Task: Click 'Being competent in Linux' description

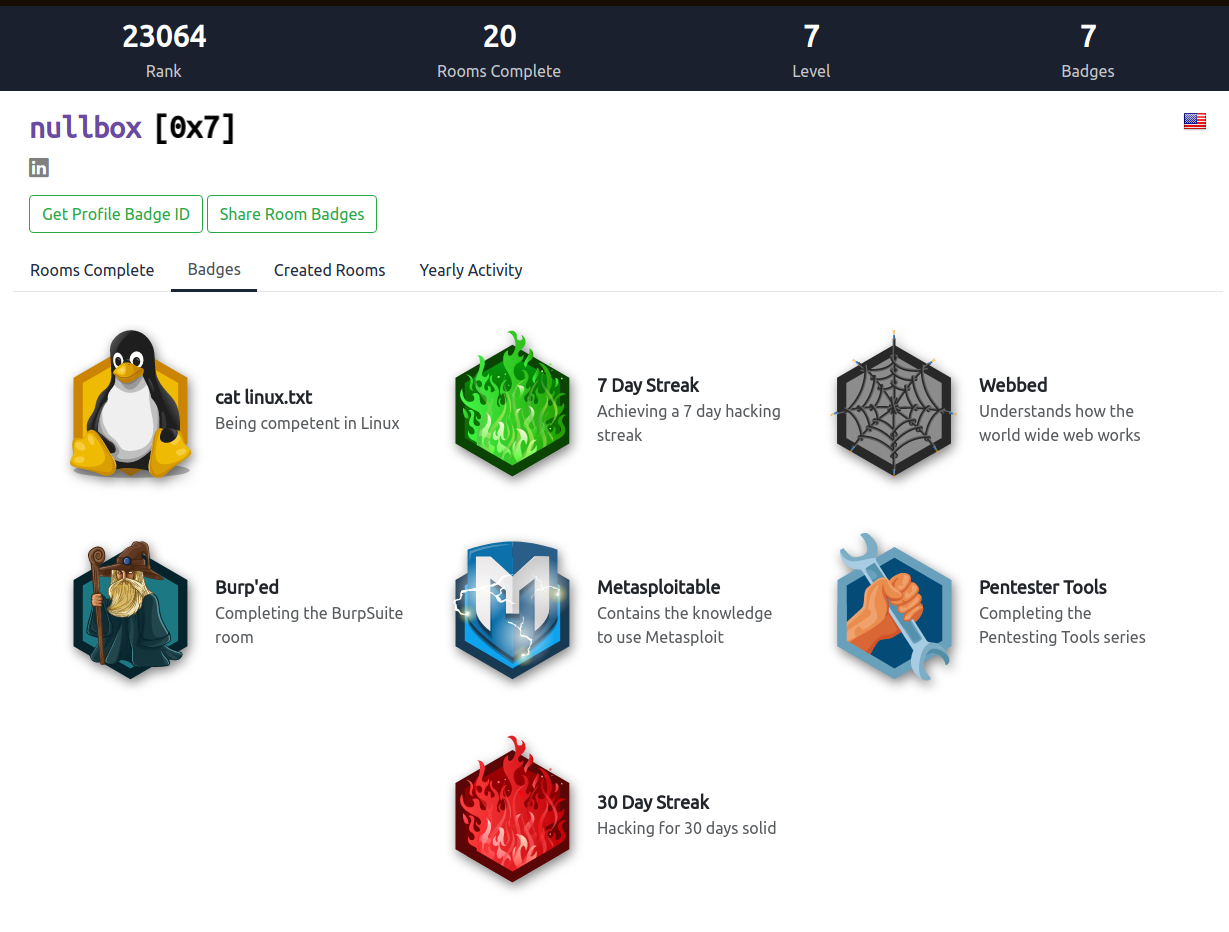Action: 307,423
